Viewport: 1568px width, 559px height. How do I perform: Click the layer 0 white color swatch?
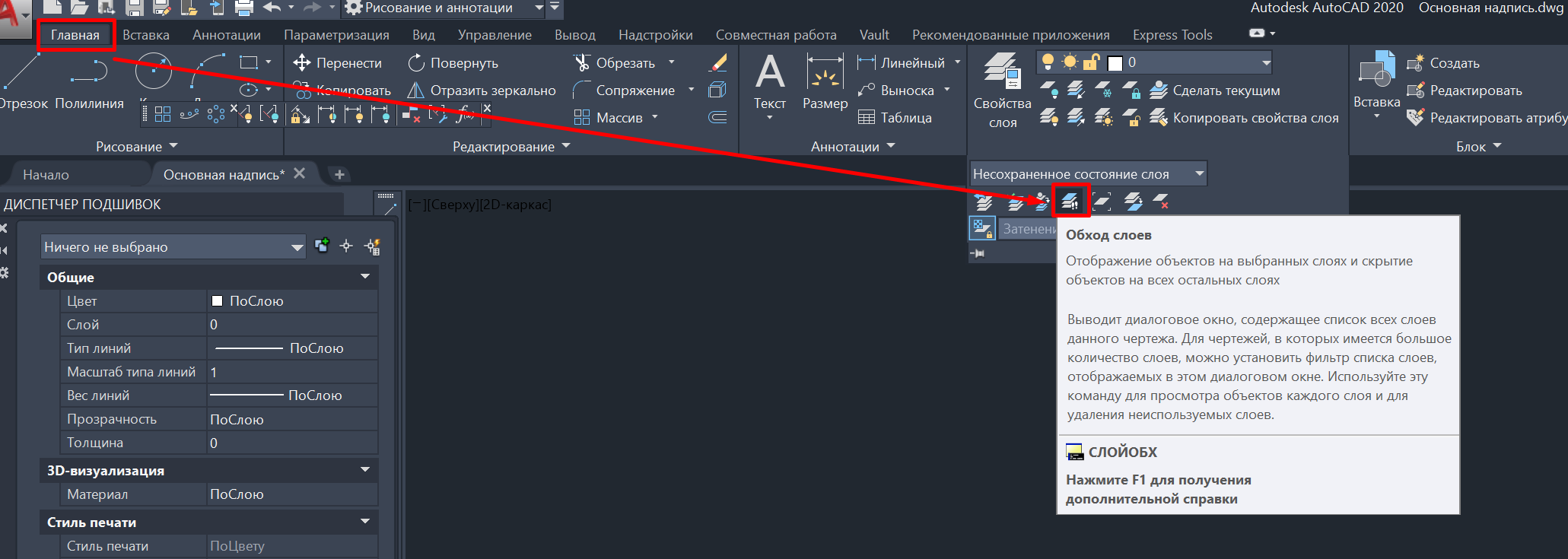(x=1115, y=63)
